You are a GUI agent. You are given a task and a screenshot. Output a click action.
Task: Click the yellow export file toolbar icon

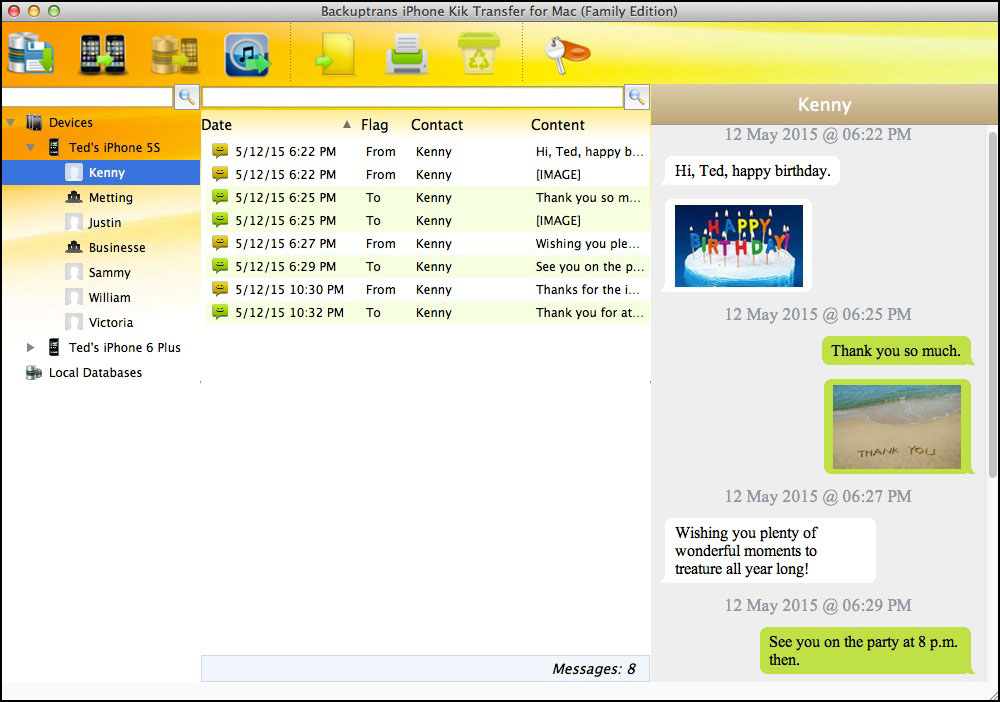[x=335, y=55]
